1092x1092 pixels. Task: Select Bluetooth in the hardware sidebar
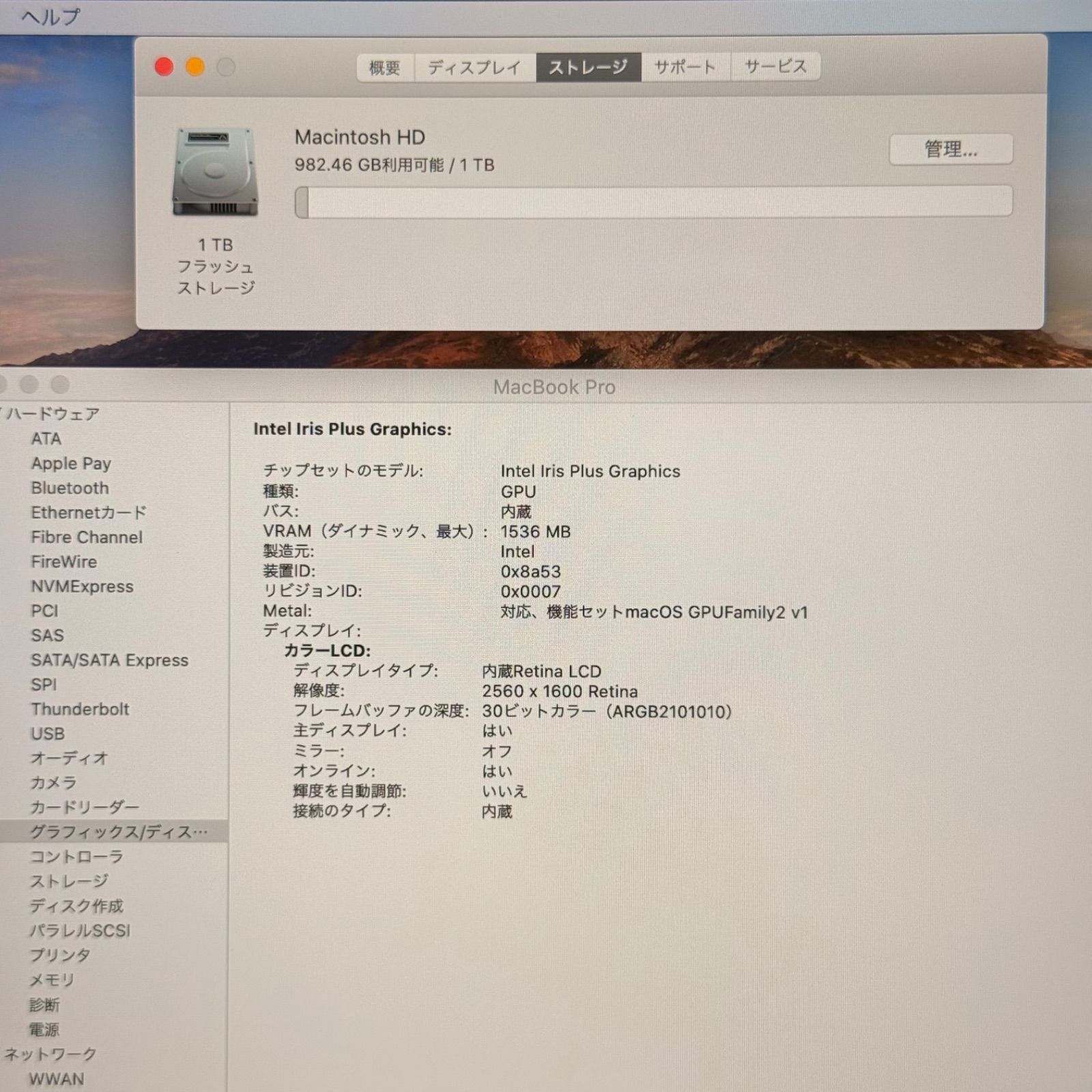coord(70,488)
